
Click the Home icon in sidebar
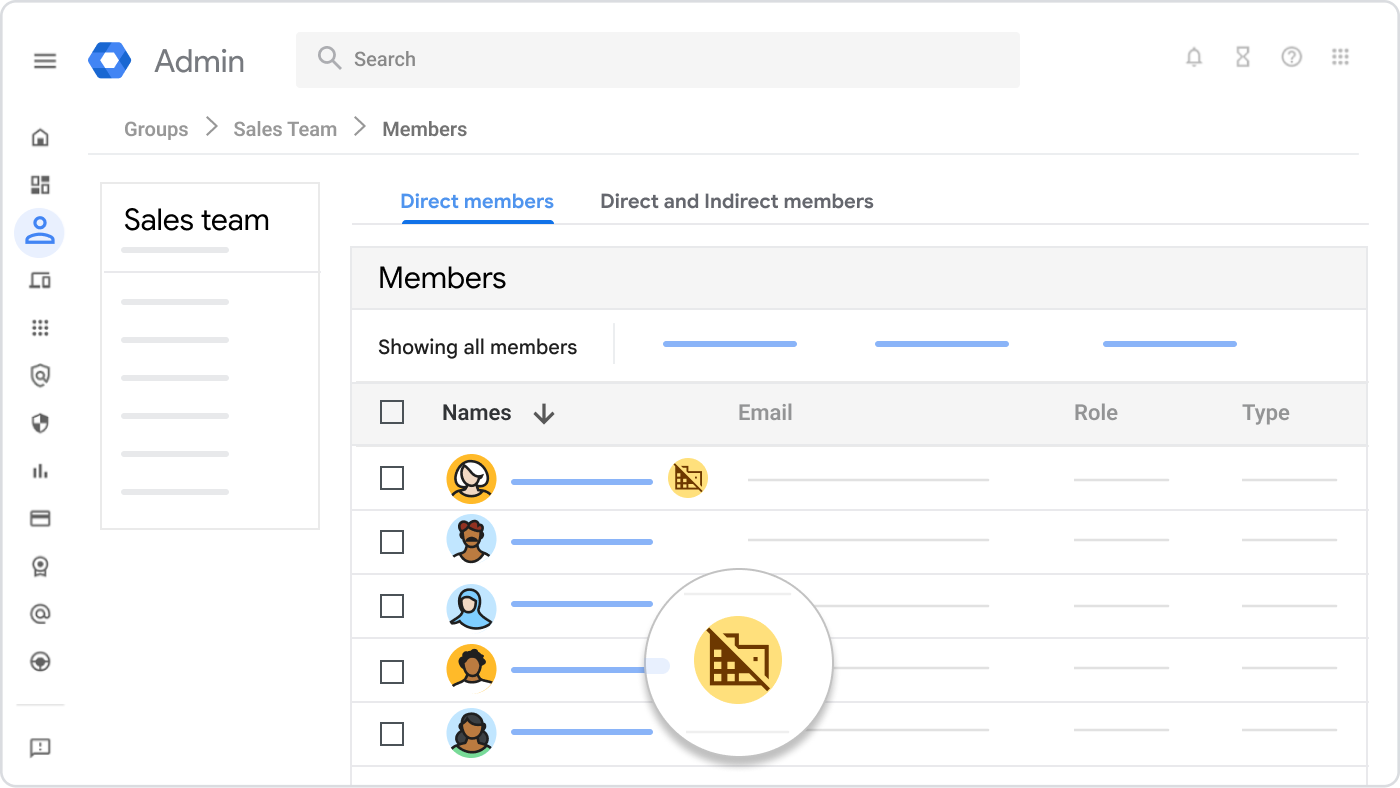[x=40, y=137]
